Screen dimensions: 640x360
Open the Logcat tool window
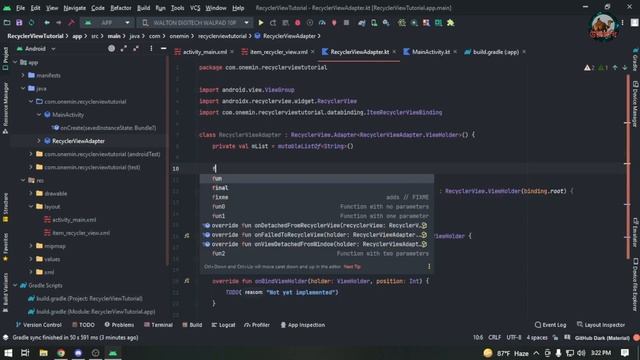[223, 325]
